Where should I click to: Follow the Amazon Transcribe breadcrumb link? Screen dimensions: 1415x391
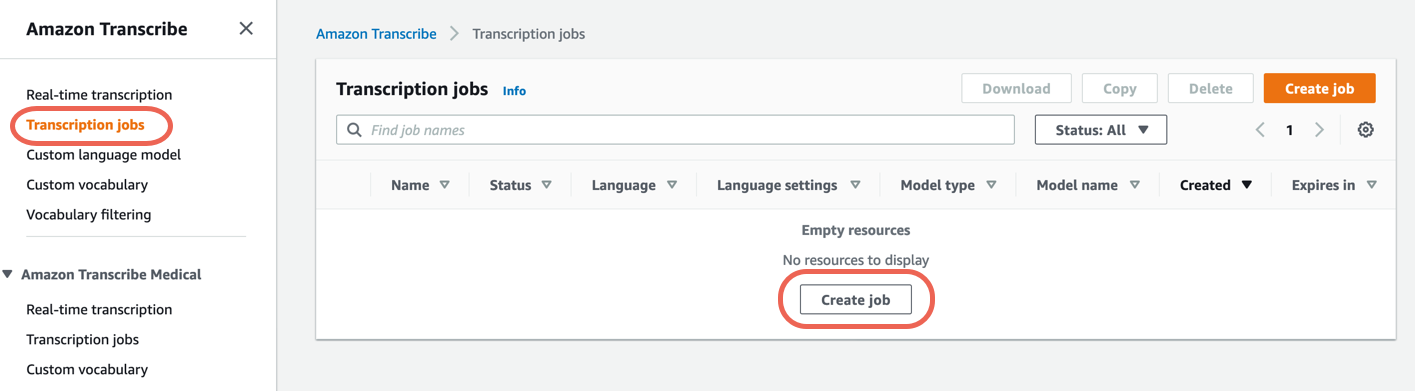point(376,34)
